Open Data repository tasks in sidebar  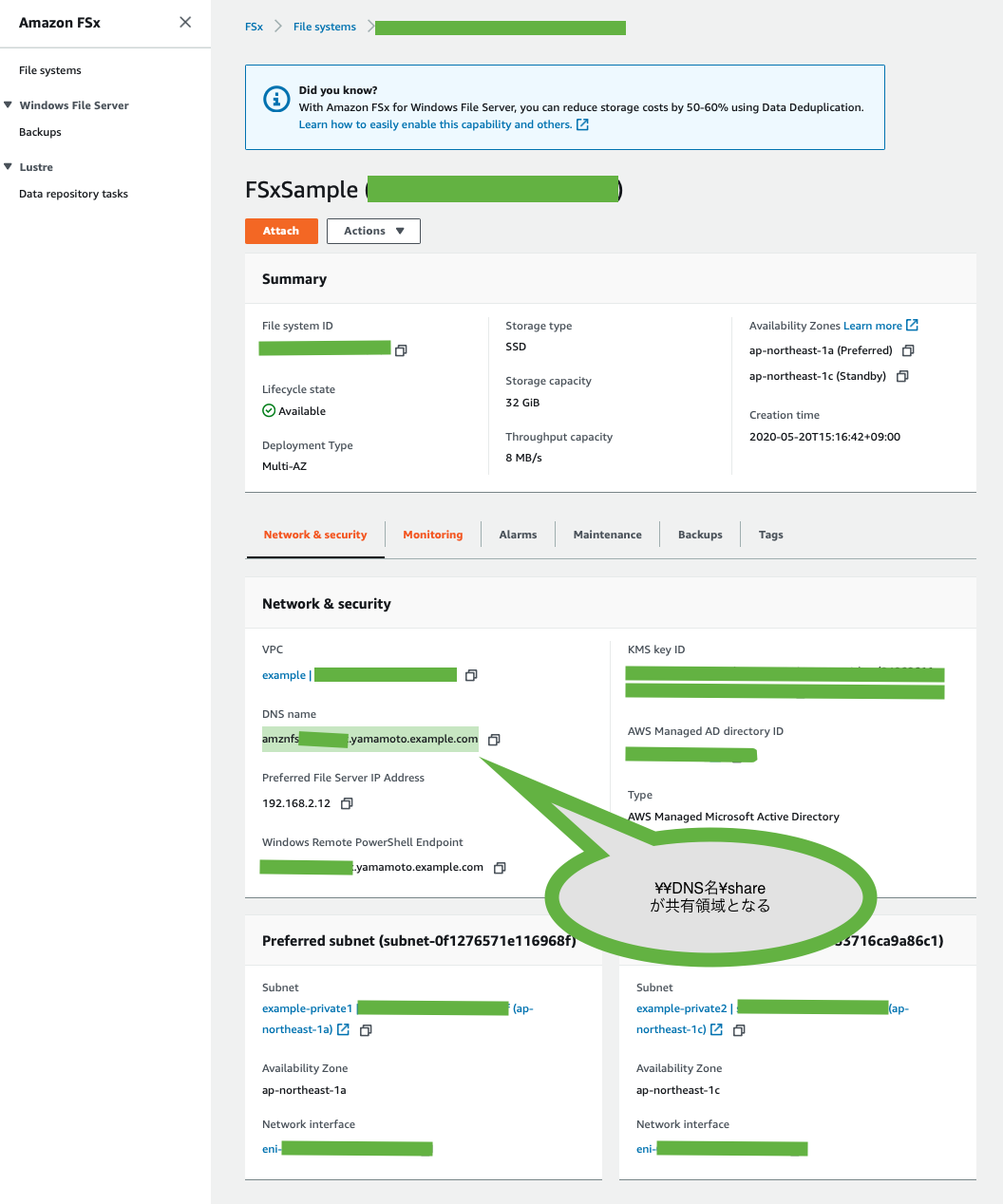tap(73, 194)
